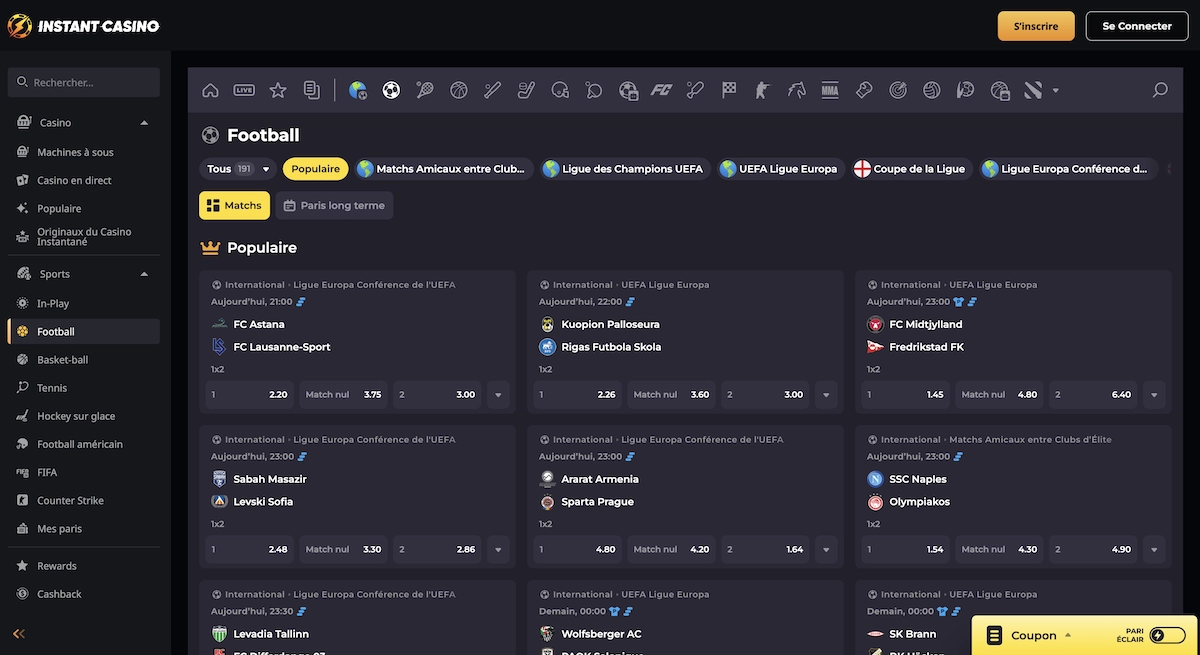Click the Darts target icon
The height and width of the screenshot is (655, 1200).
(x=897, y=90)
